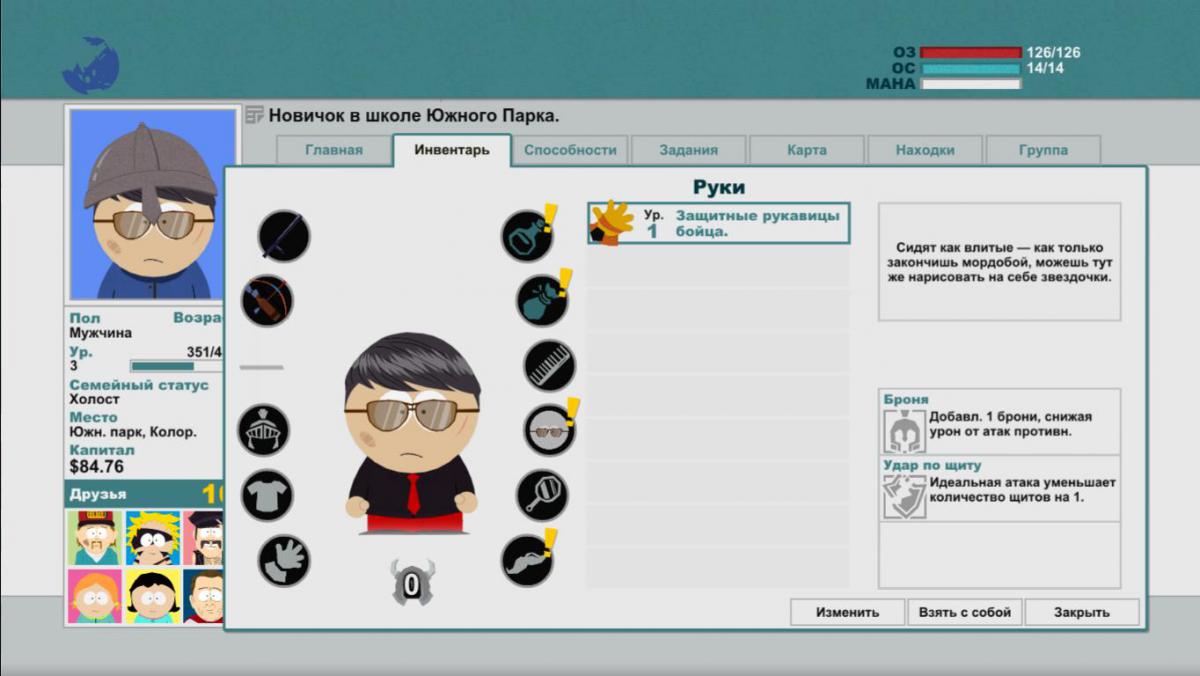Screen dimensions: 1200x676
Task: Click the Броня perk description text
Action: (x=1011, y=423)
